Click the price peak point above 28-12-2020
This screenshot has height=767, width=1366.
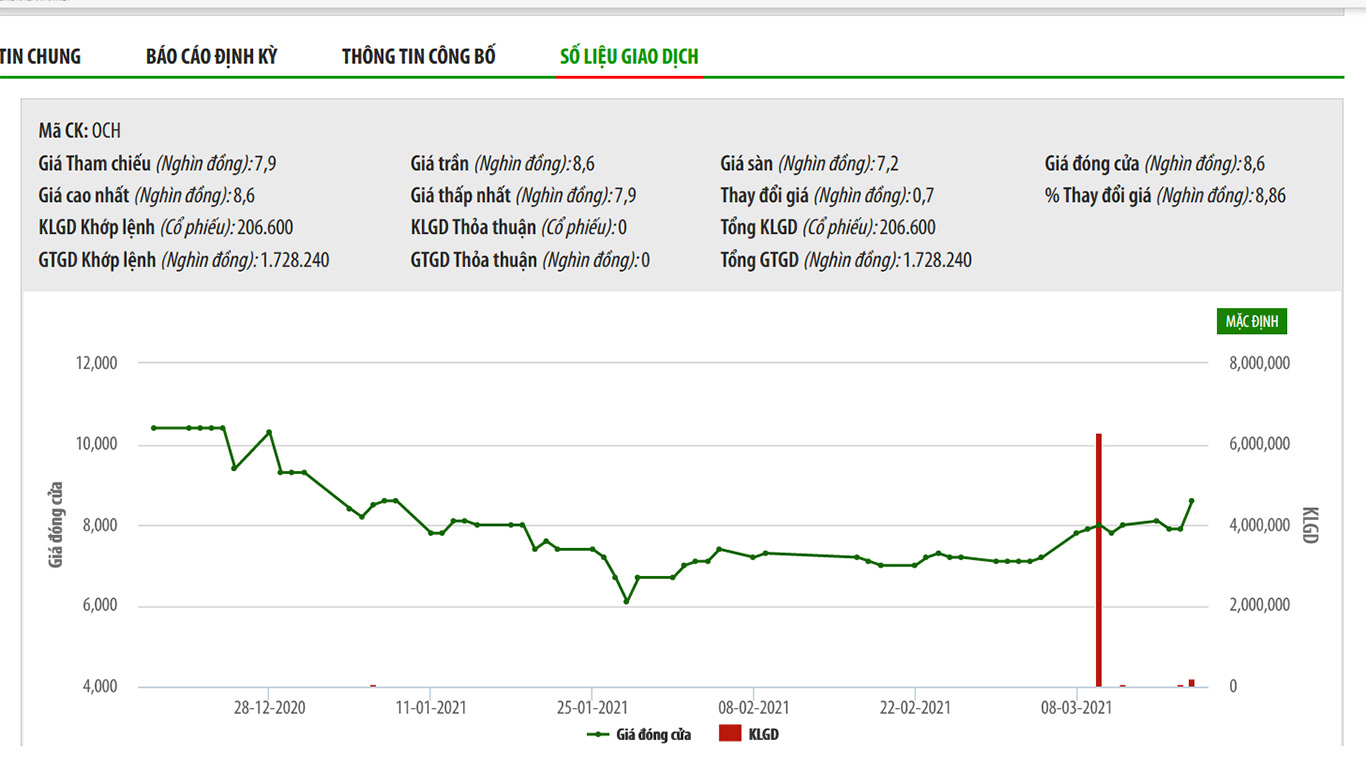269,432
